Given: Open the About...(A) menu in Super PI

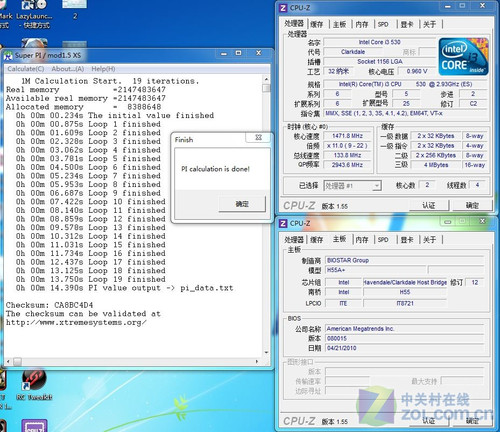Looking at the screenshot, I should (68, 69).
